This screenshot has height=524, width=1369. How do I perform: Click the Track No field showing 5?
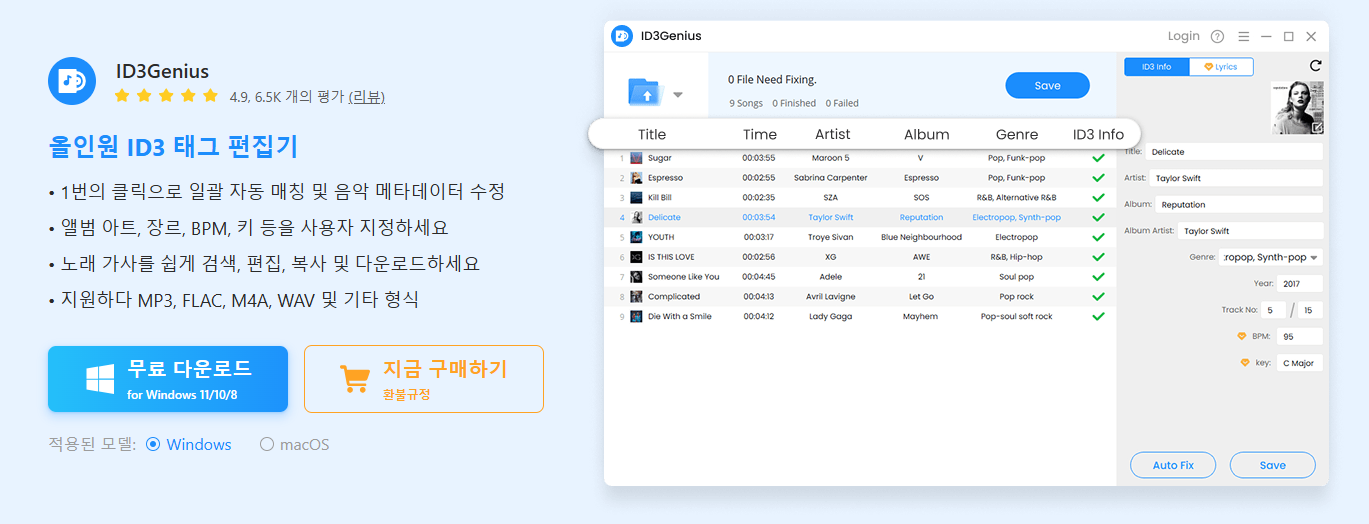tap(1273, 310)
